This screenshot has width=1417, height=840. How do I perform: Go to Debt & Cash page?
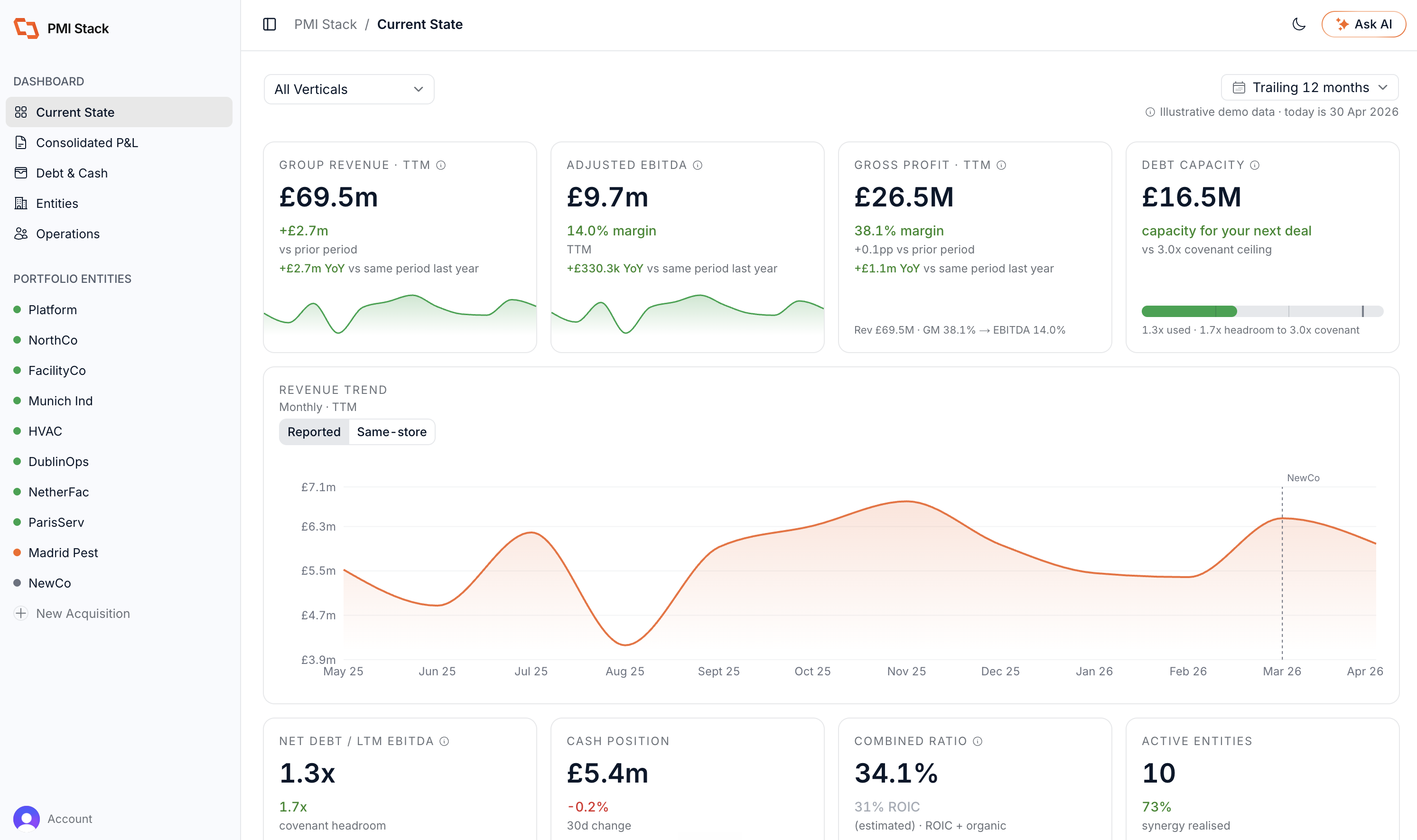[119, 173]
